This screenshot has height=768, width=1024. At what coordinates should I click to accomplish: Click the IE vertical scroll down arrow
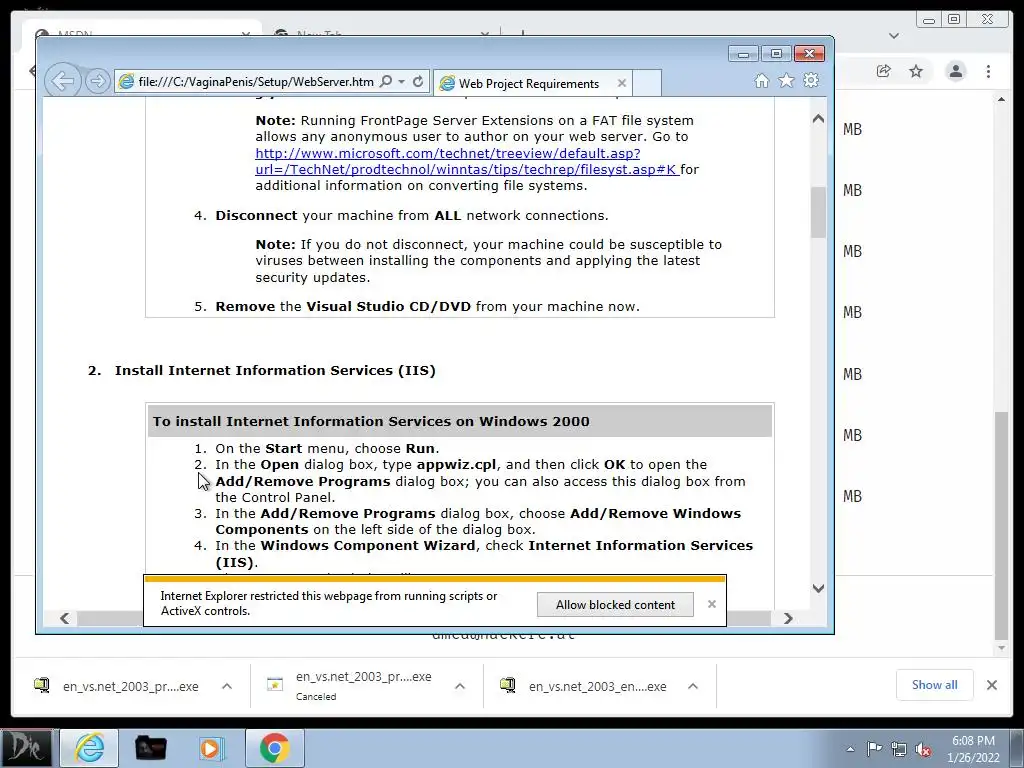click(818, 588)
